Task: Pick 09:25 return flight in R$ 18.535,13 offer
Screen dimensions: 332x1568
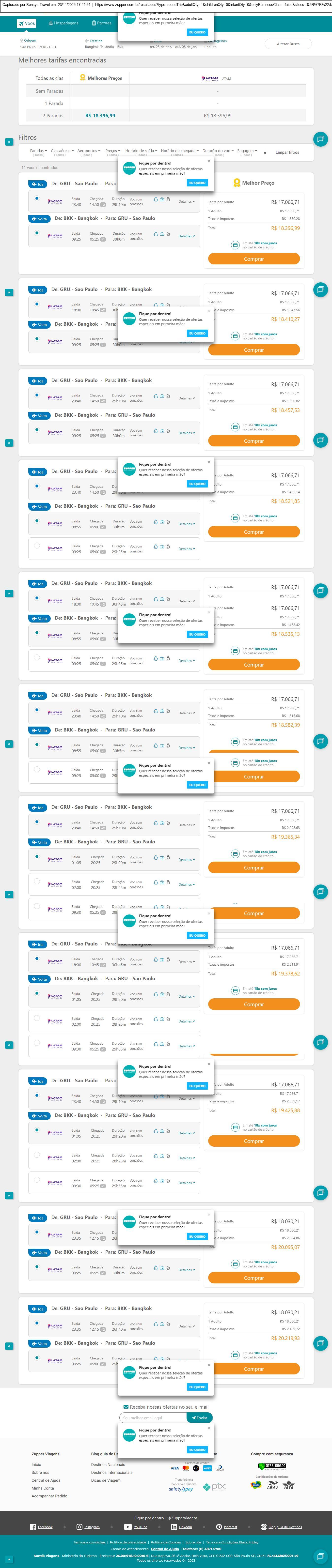Action: coord(37,658)
